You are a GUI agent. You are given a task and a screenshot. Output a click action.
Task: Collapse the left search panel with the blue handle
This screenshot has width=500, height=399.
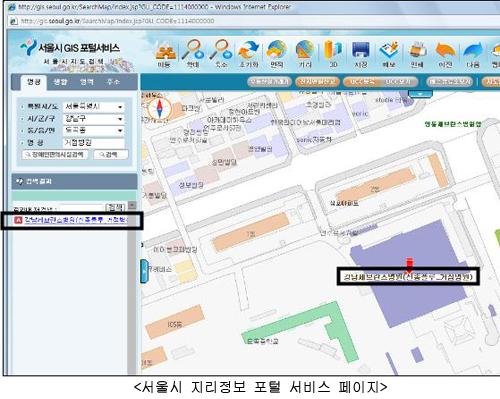point(144,271)
